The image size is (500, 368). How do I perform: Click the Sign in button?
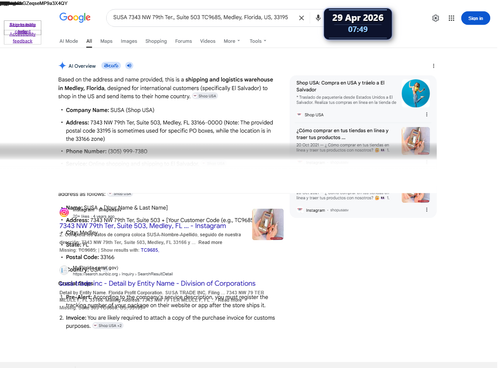(475, 18)
